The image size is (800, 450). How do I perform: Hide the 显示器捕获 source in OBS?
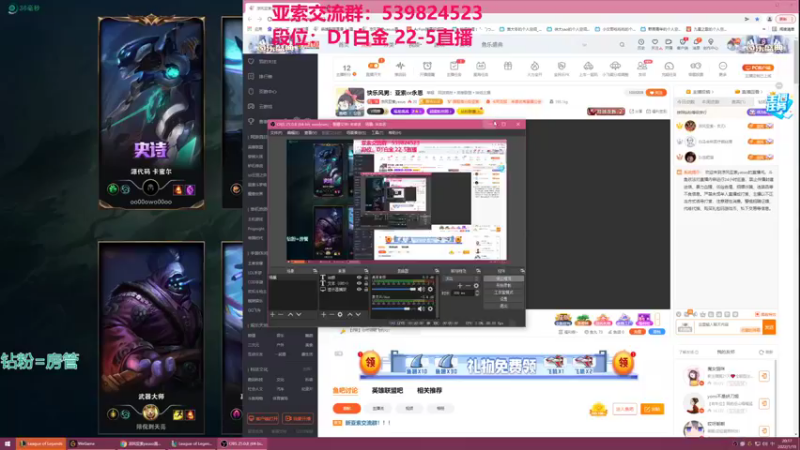pyautogui.click(x=359, y=289)
